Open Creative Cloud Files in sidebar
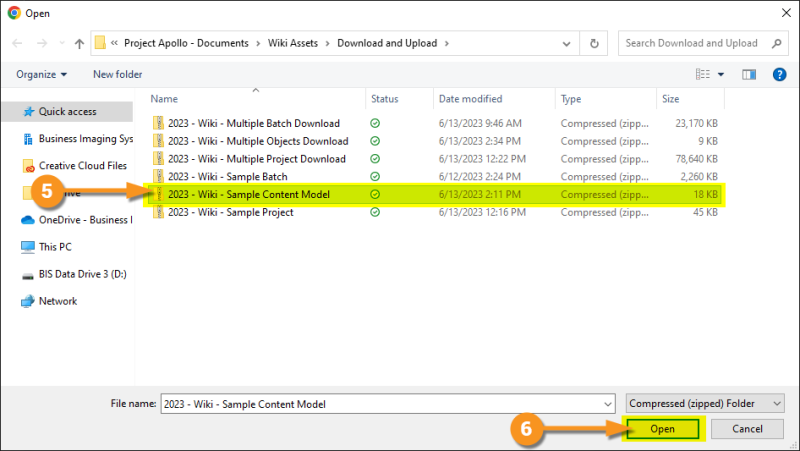This screenshot has height=451, width=800. point(83,166)
